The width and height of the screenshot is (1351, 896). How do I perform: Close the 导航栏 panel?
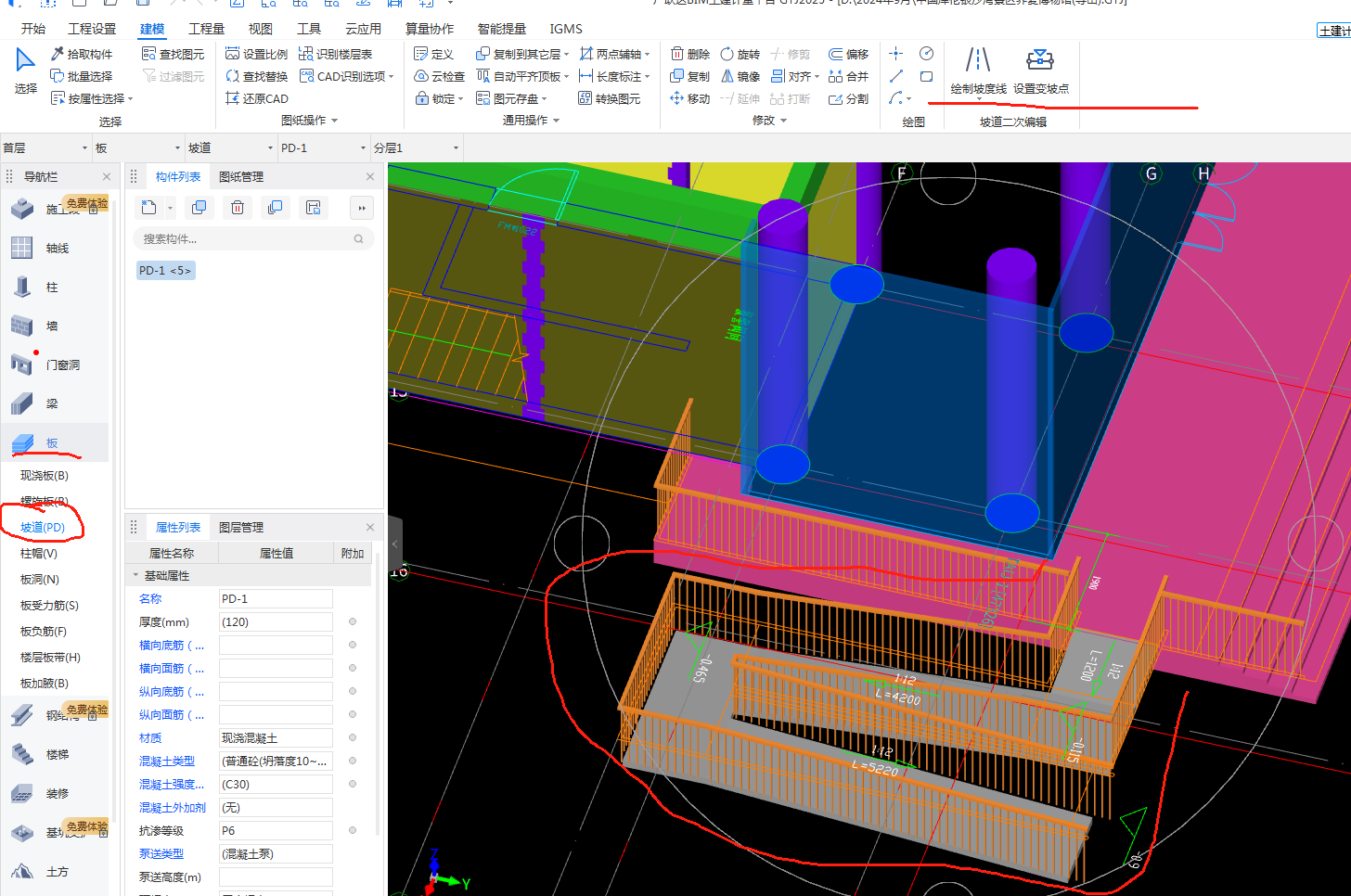pos(107,176)
